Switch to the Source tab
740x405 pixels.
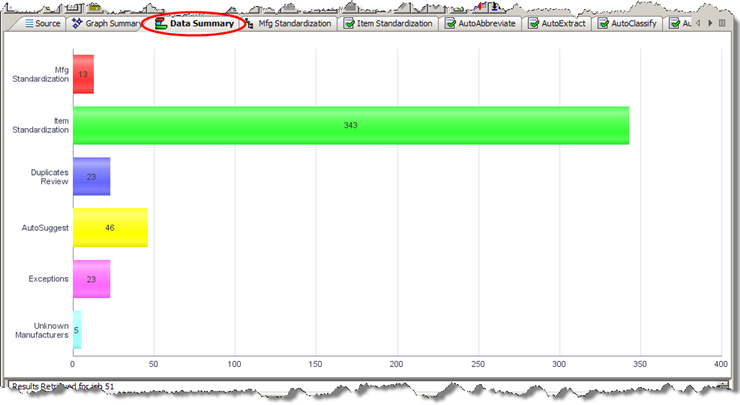(x=42, y=23)
